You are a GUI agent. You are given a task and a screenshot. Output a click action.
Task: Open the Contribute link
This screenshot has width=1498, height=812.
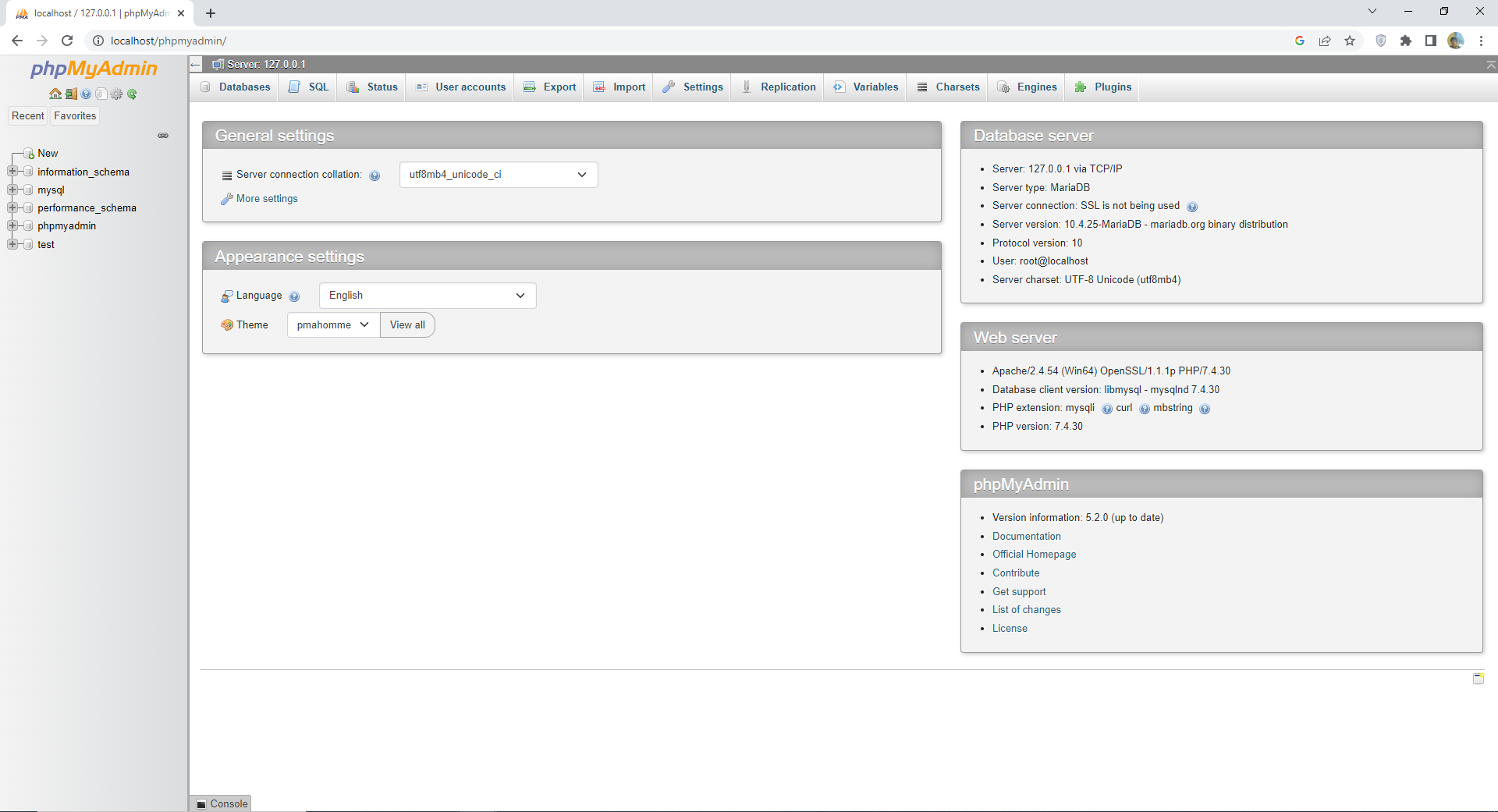(1016, 573)
